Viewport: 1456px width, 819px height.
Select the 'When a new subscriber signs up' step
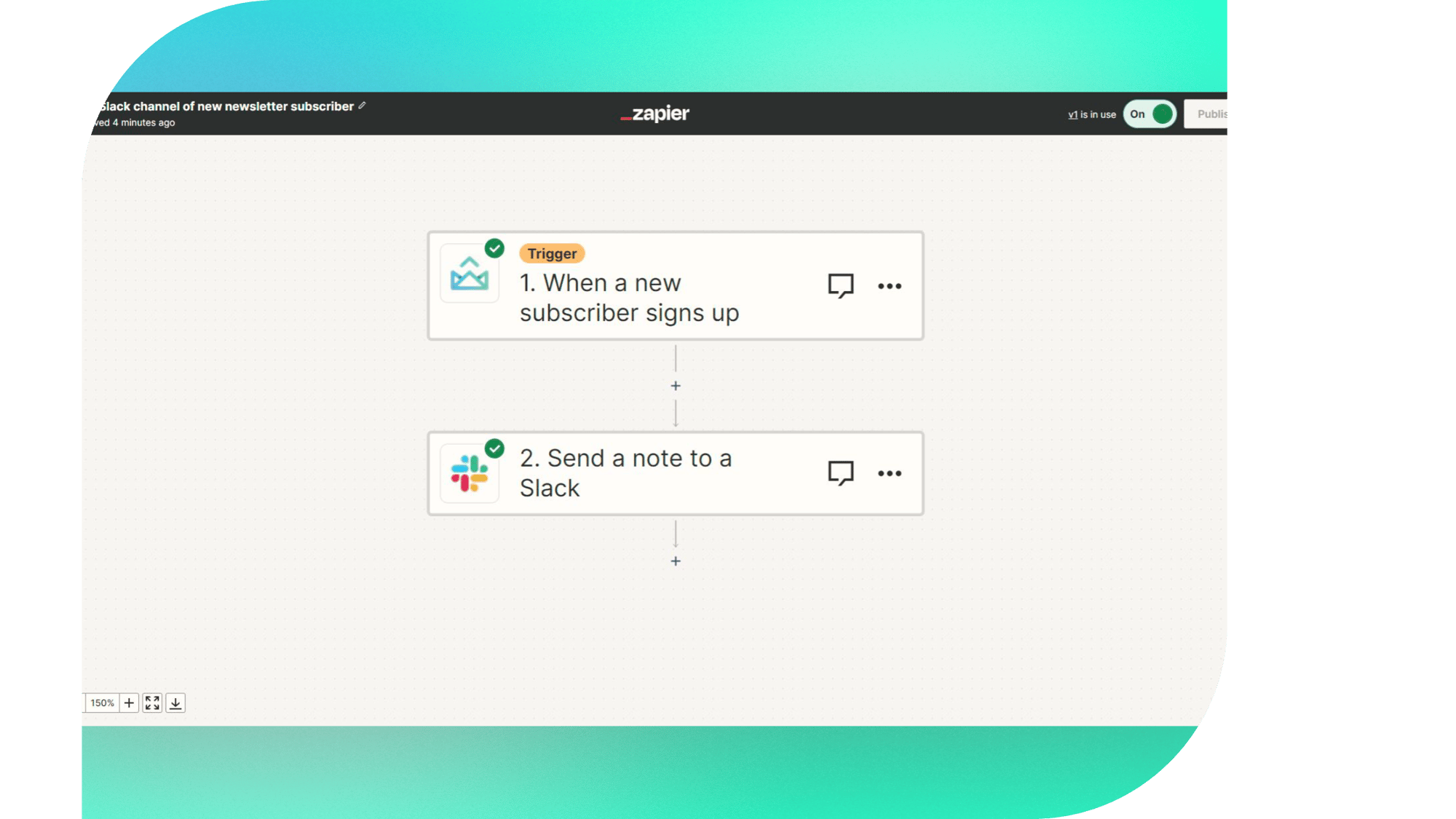pyautogui.click(x=676, y=285)
